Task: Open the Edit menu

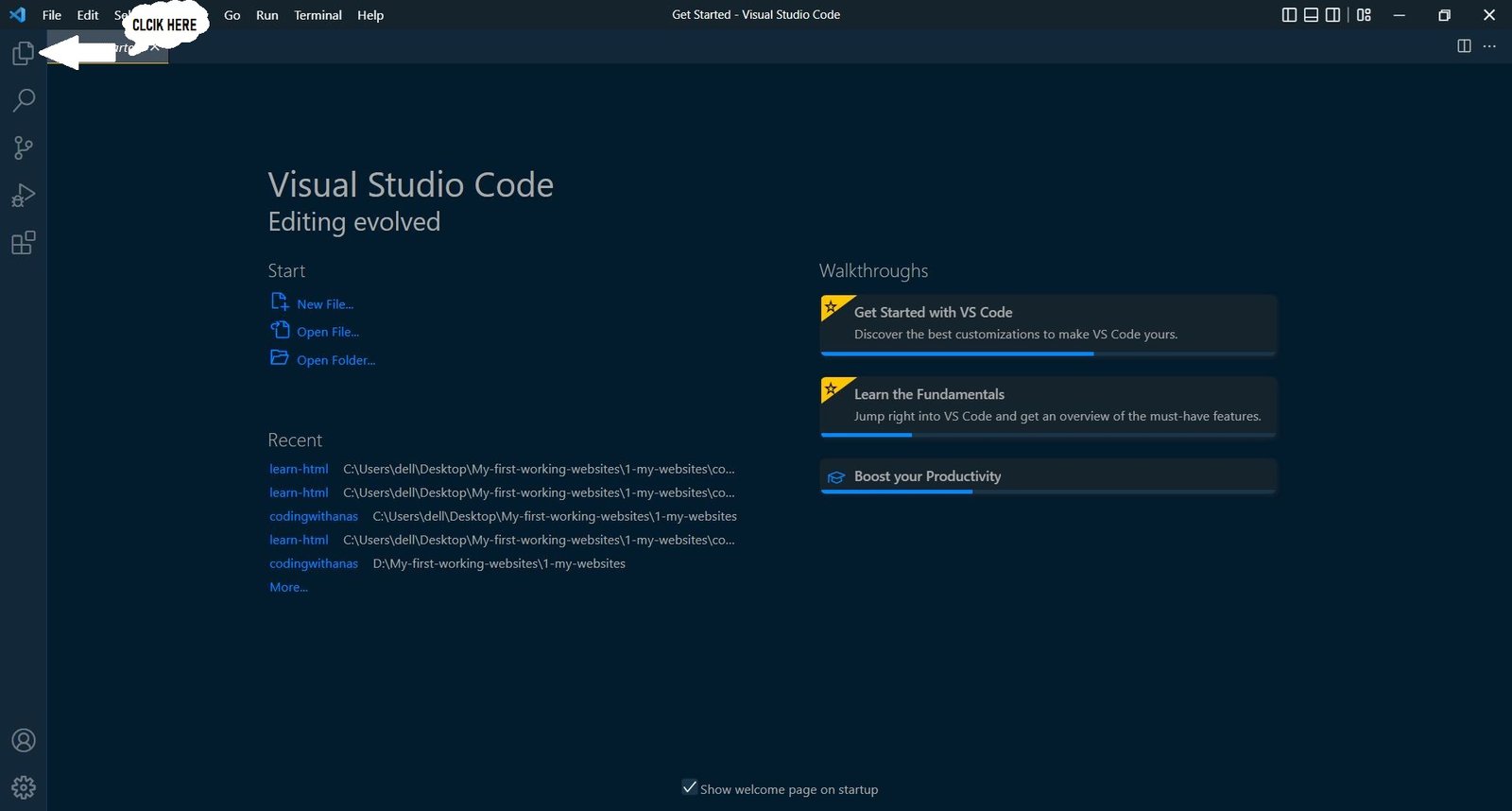Action: click(88, 15)
